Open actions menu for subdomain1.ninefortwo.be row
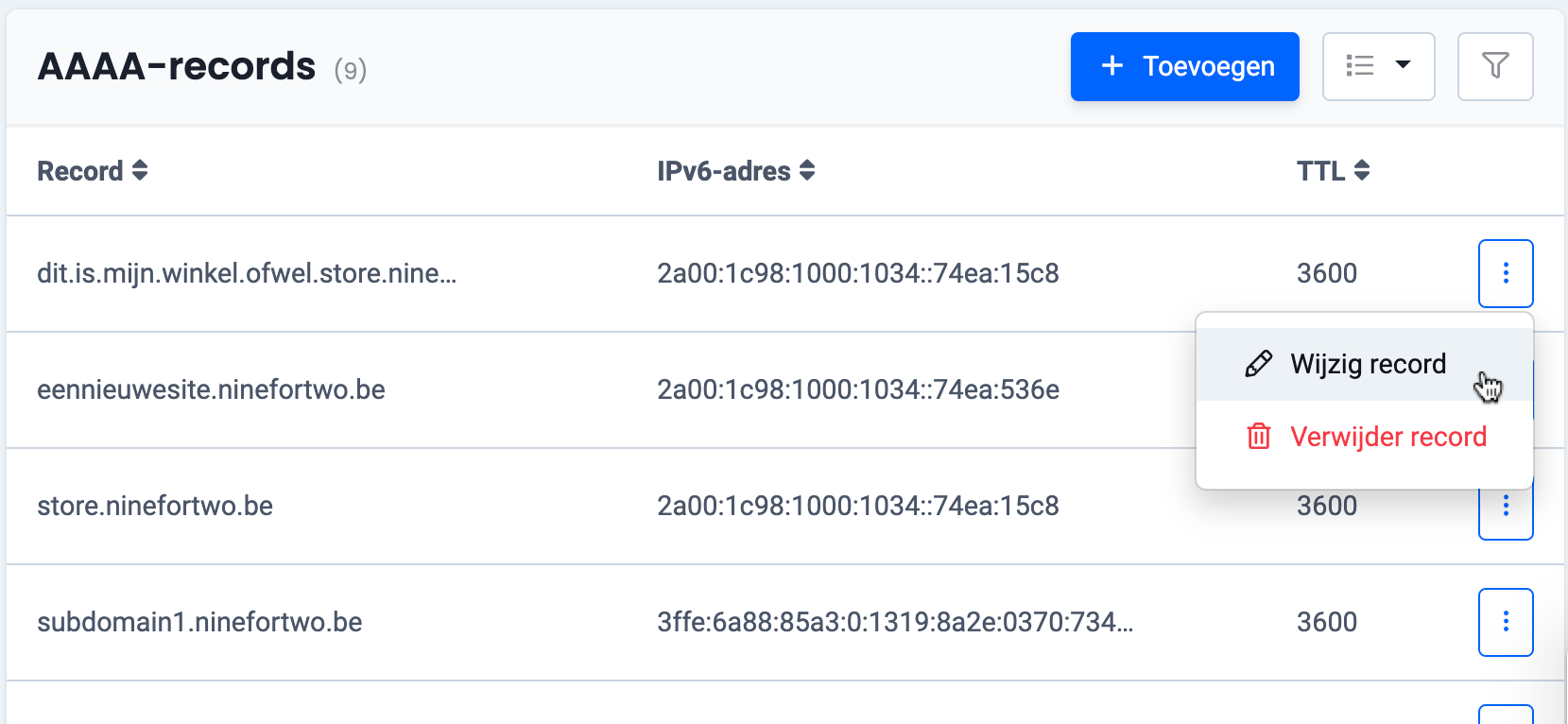Viewport: 1568px width, 724px height. coord(1506,622)
